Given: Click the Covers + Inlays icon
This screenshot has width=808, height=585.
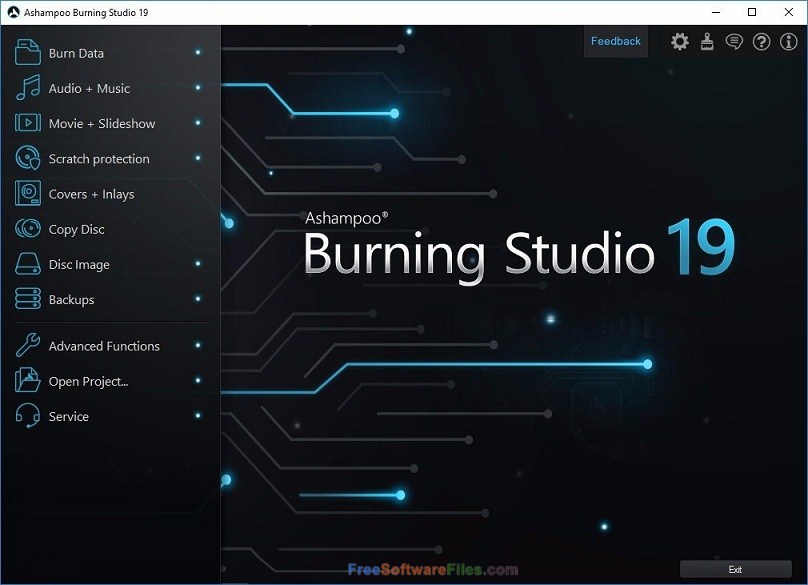Looking at the screenshot, I should click(x=27, y=193).
